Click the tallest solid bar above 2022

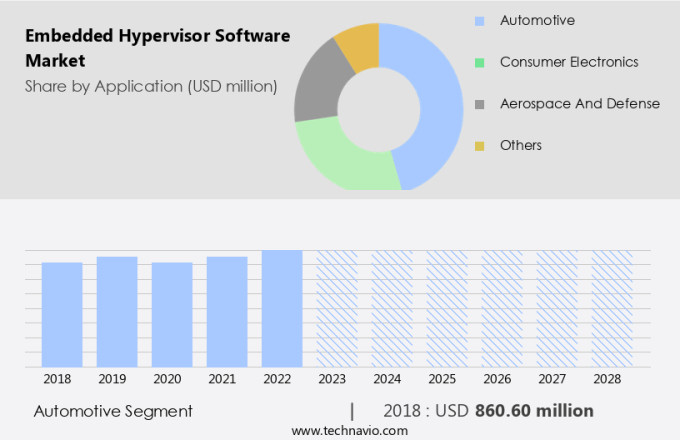point(282,308)
